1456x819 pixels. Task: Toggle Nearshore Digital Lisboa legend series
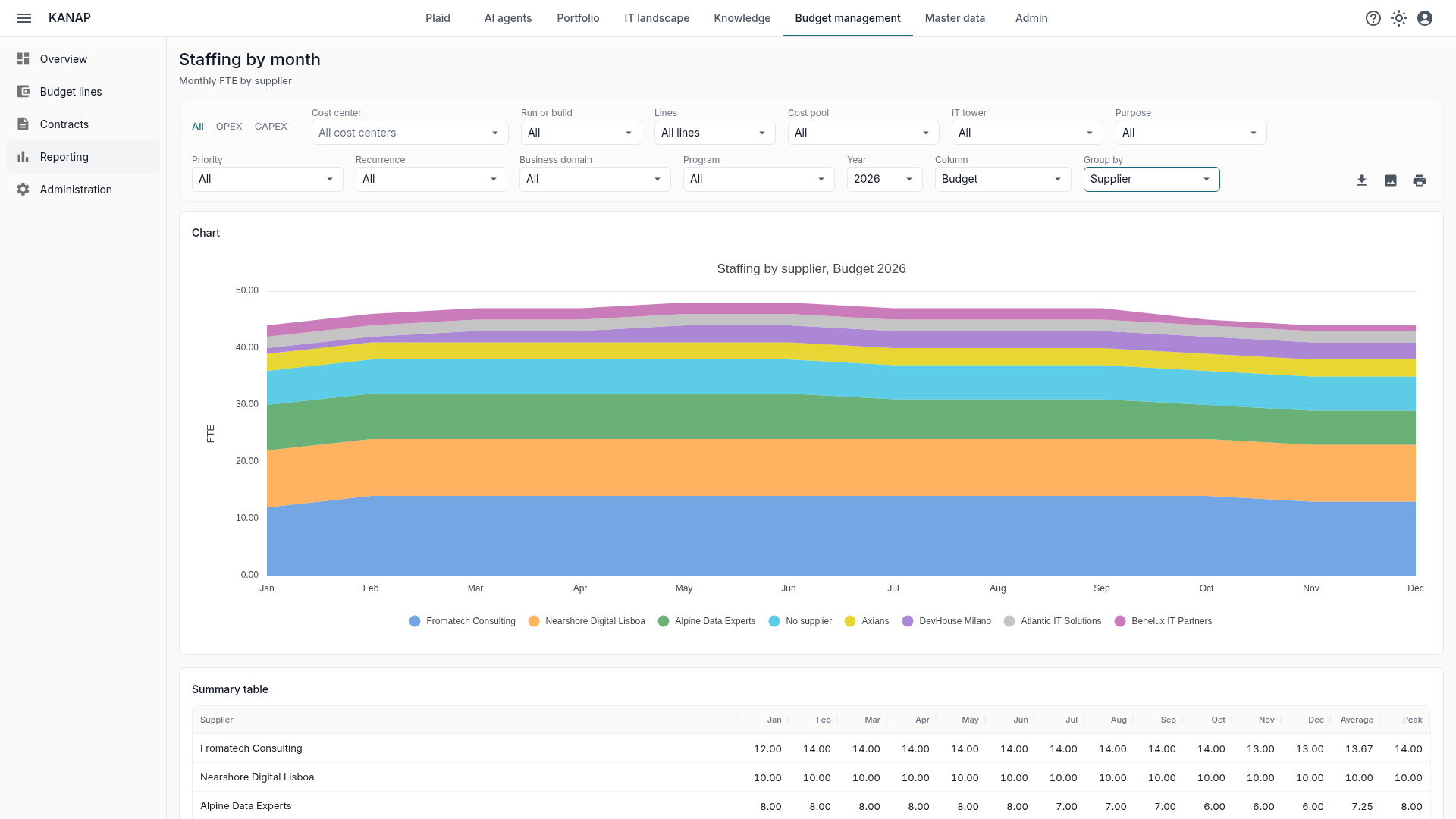pos(587,621)
